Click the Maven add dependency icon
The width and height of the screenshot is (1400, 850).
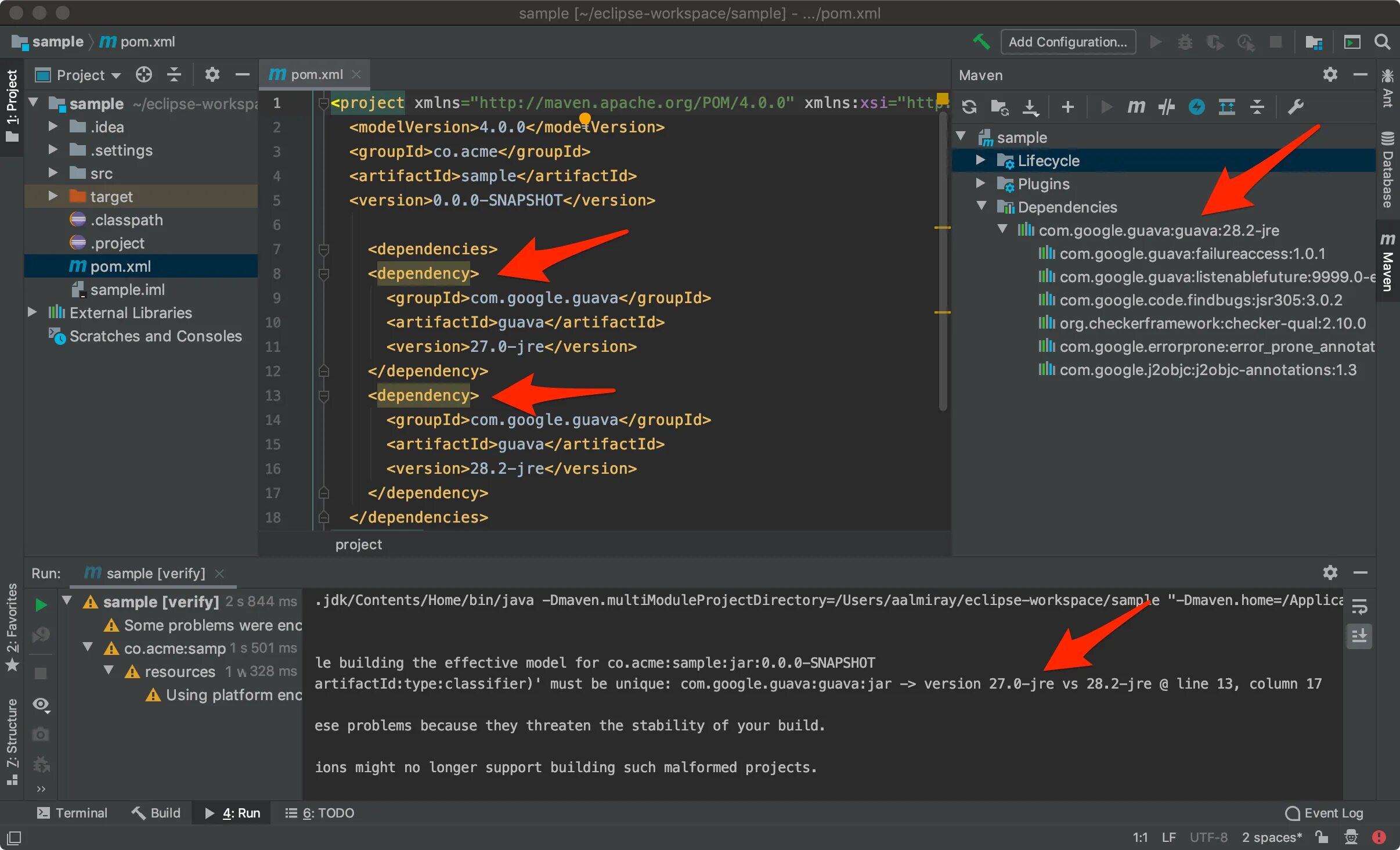[x=1068, y=107]
